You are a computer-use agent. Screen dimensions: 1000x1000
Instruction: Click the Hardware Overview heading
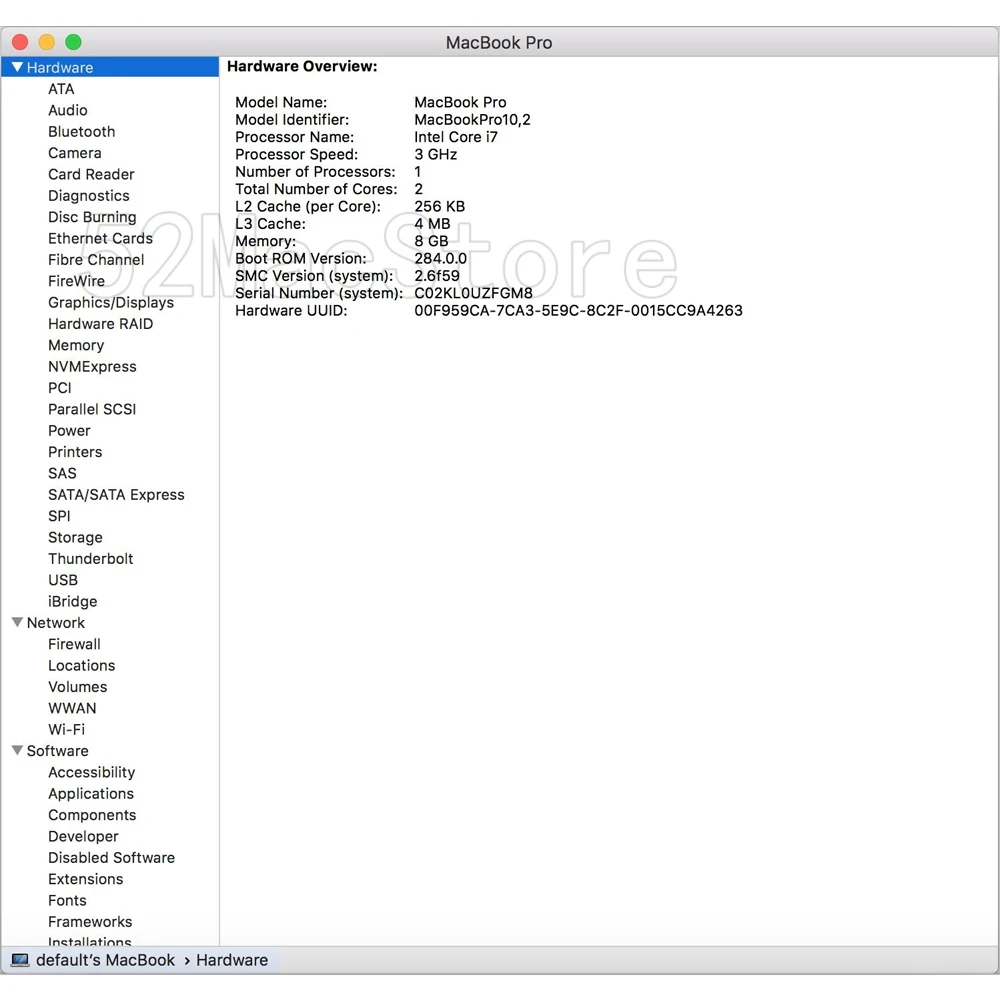302,66
